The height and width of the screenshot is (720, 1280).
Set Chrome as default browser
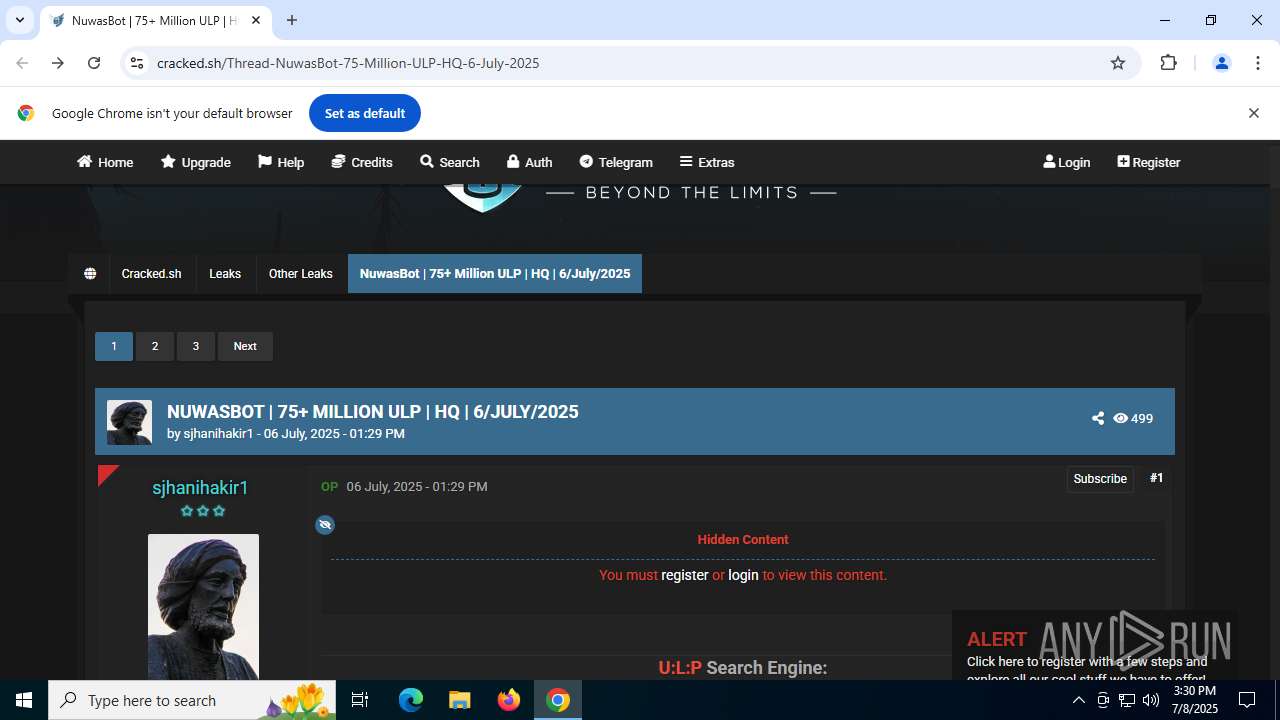[x=365, y=113]
